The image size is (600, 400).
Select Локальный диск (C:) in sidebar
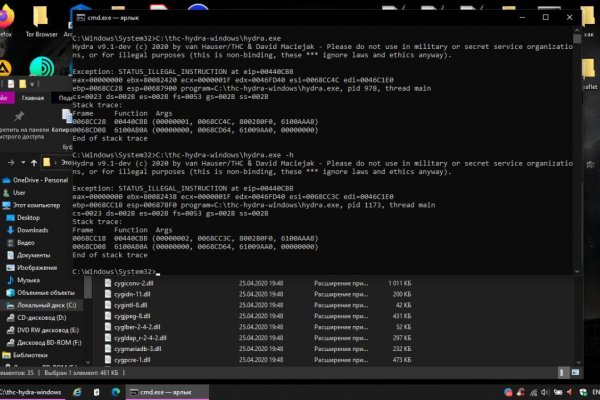[47, 305]
